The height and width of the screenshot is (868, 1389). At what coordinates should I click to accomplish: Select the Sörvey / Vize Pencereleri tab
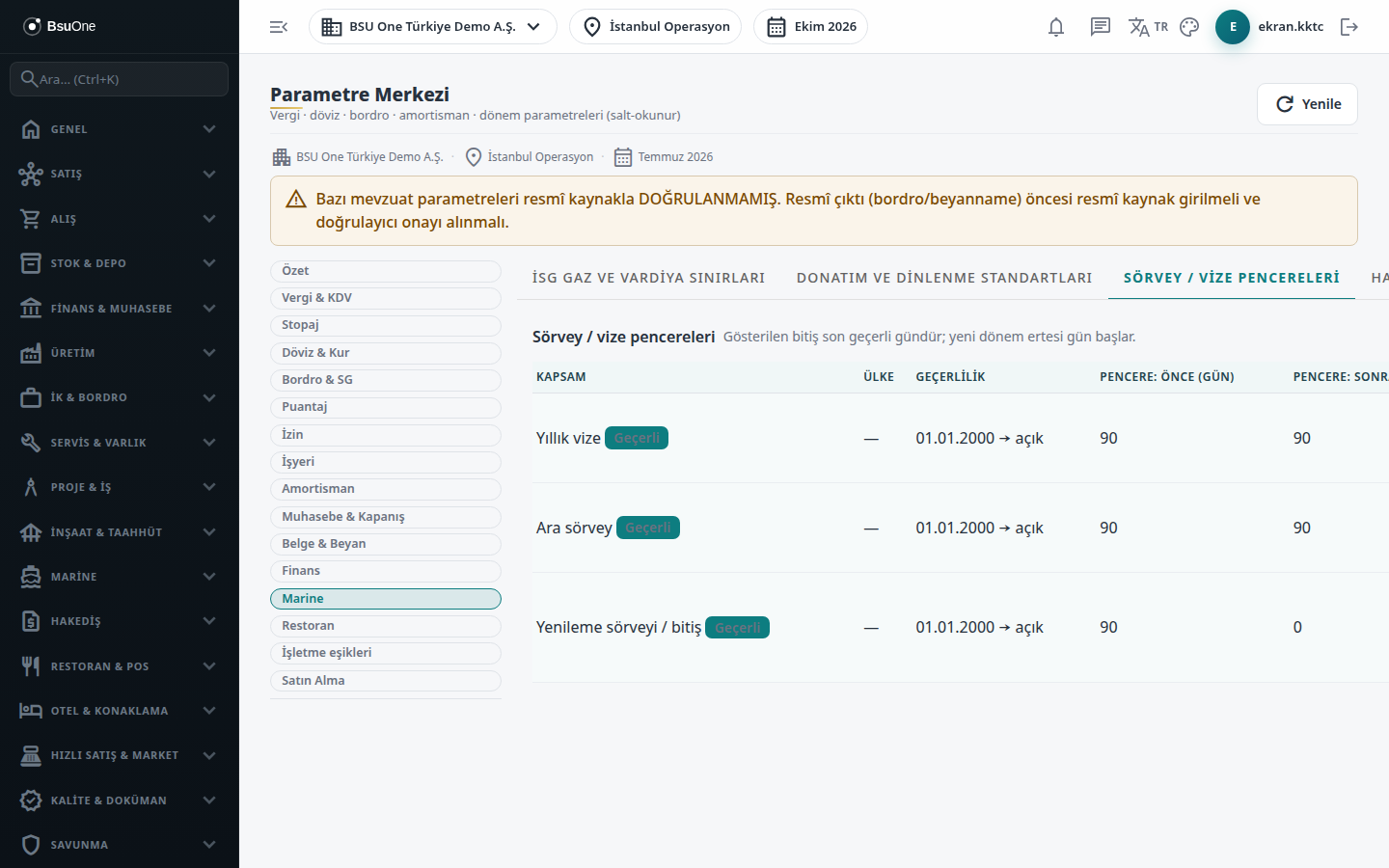[x=1232, y=278]
